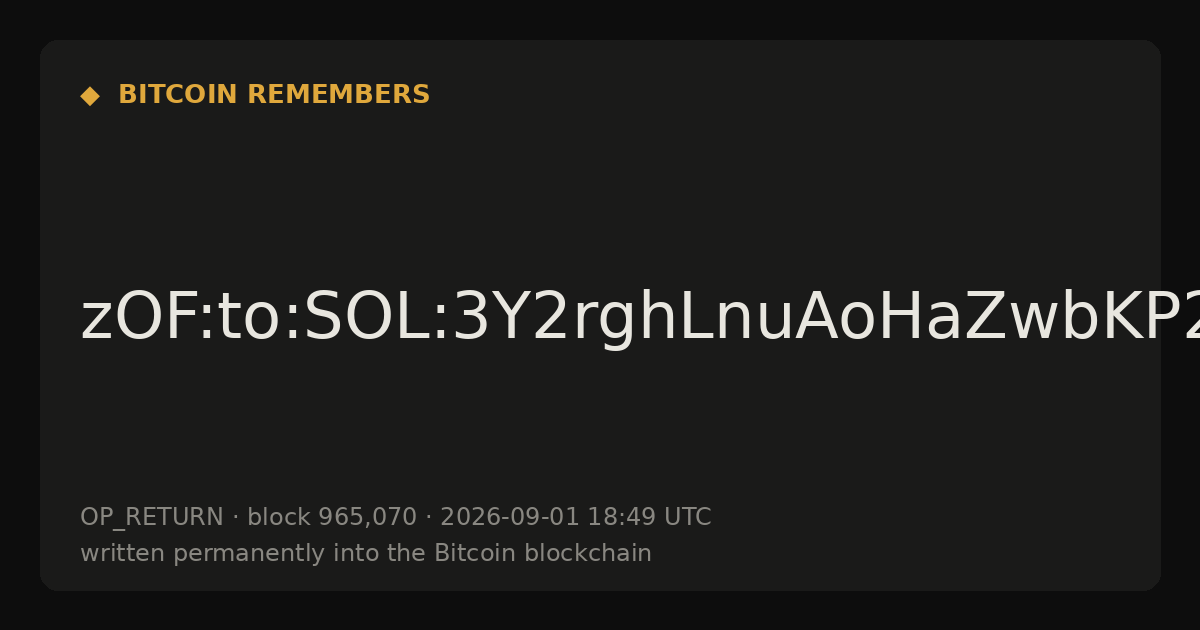Image resolution: width=1200 pixels, height=630 pixels.
Task: Click the empty card area above the message
Action: pos(600,190)
